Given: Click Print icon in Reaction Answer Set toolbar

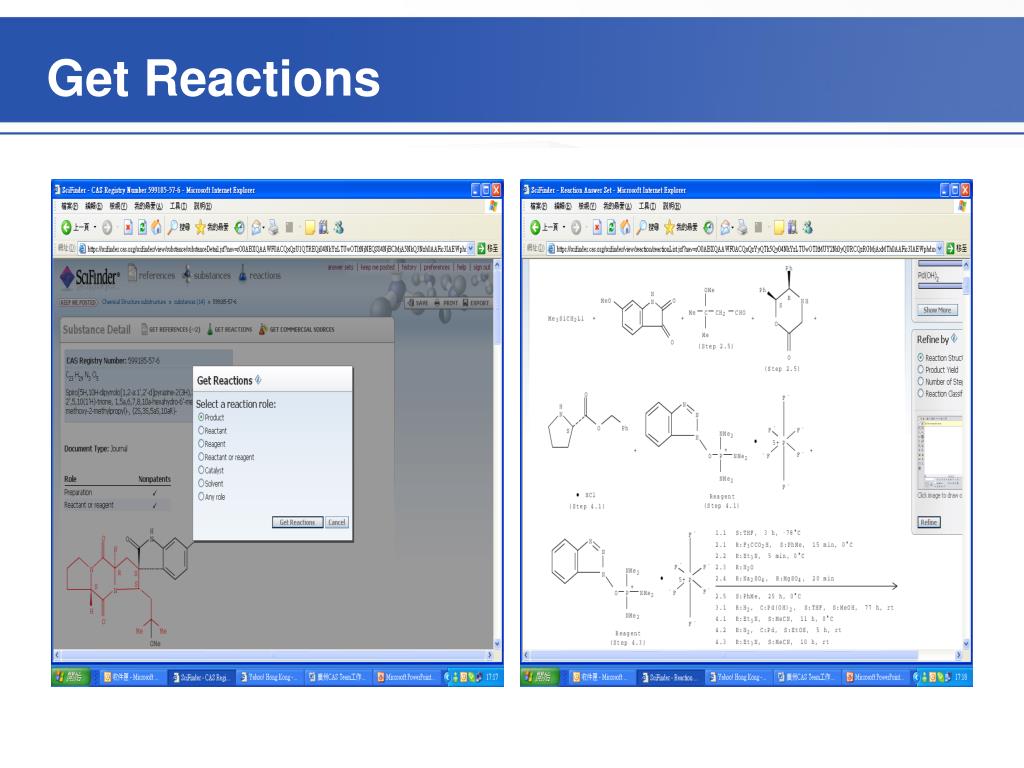Looking at the screenshot, I should (742, 227).
